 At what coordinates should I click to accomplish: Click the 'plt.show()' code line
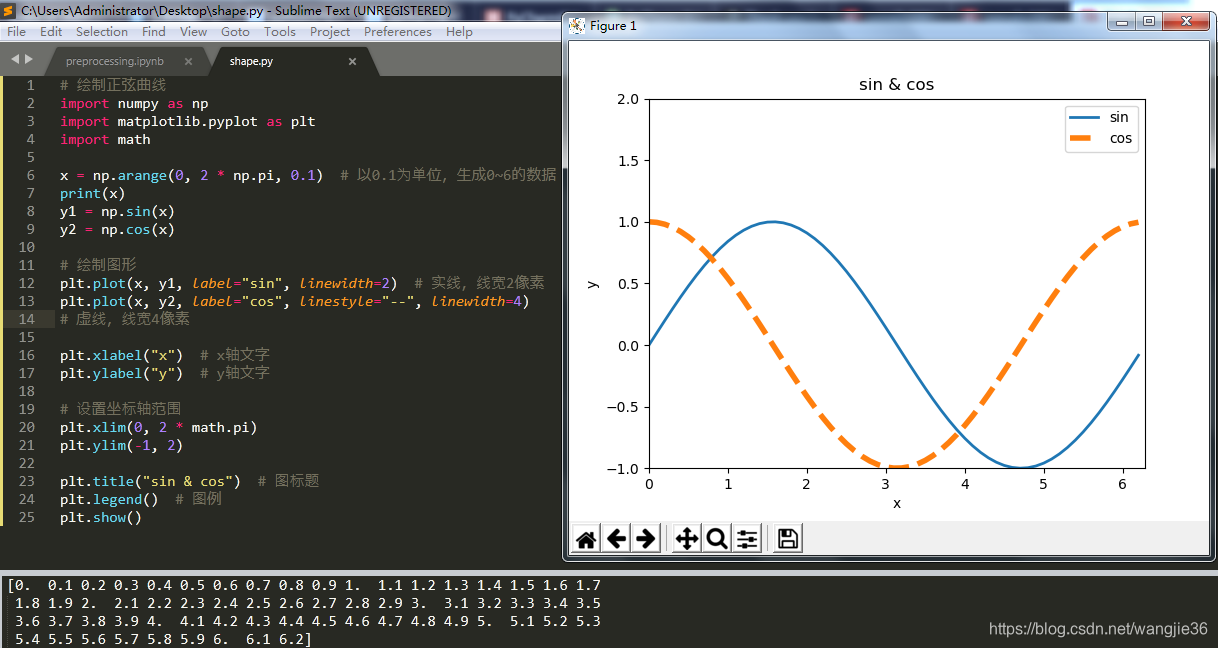(101, 517)
